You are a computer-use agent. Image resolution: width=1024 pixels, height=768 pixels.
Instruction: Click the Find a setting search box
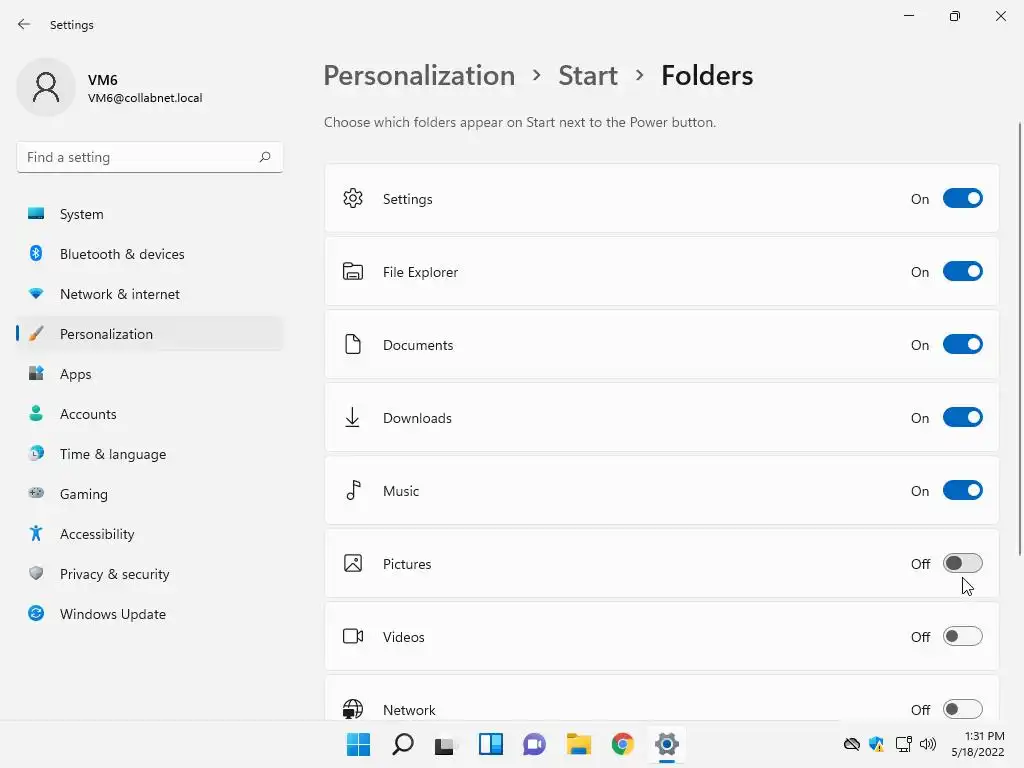tap(138, 157)
